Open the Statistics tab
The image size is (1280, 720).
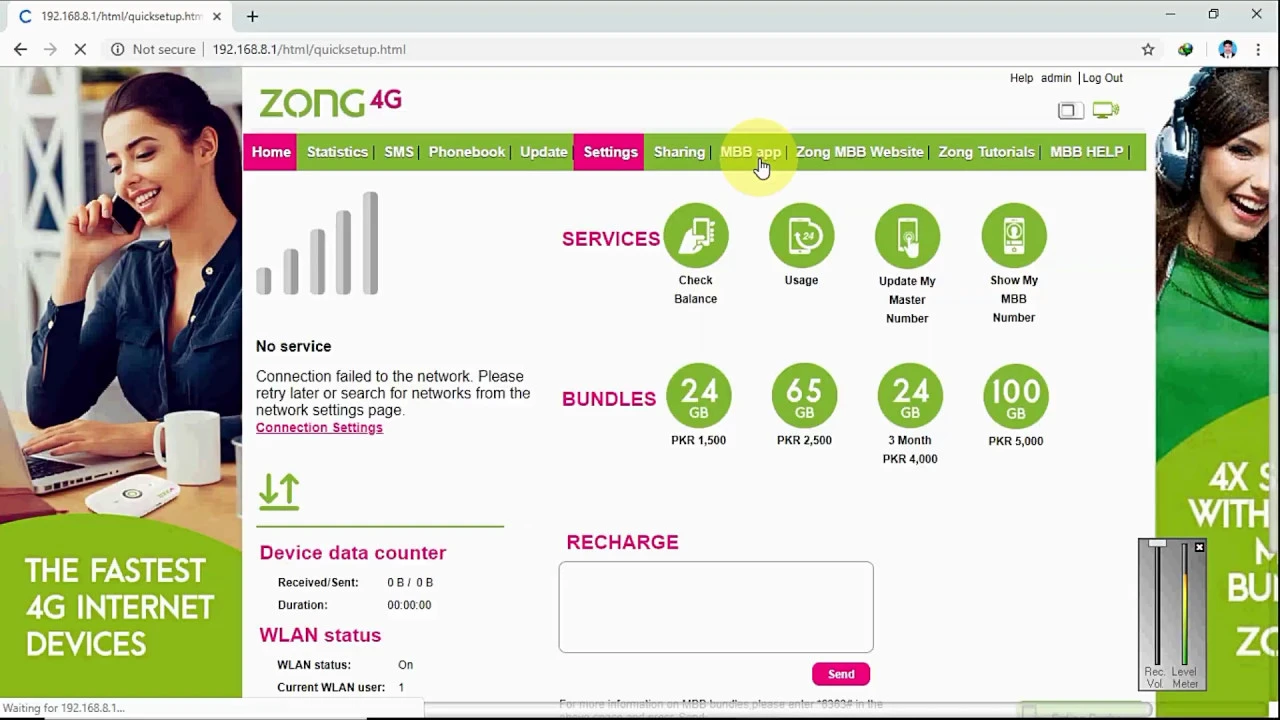(x=337, y=152)
